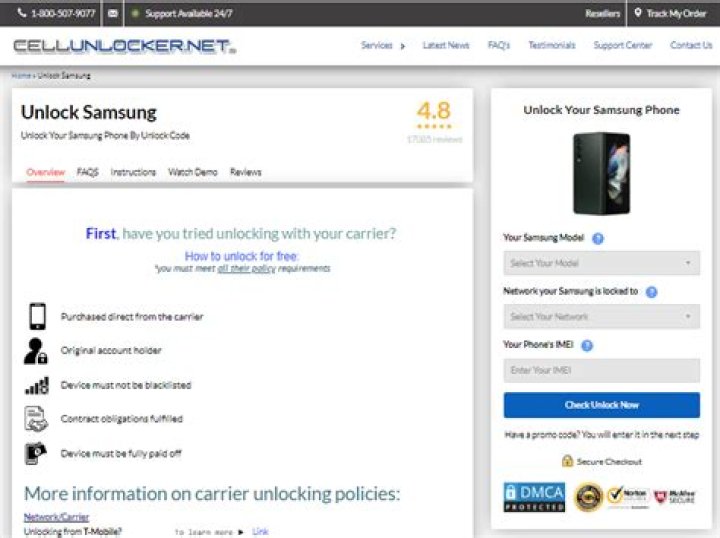This screenshot has height=538, width=720.
Task: Open the Select Your Network dropdown
Action: click(601, 317)
